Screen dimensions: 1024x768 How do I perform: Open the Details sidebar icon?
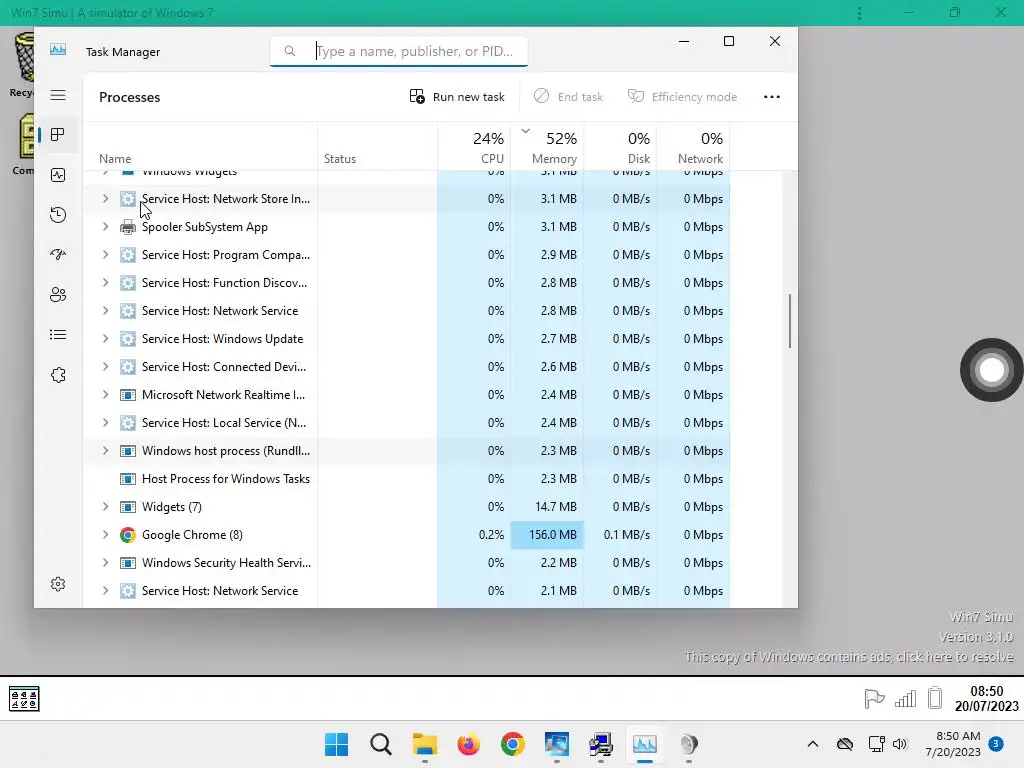point(58,335)
